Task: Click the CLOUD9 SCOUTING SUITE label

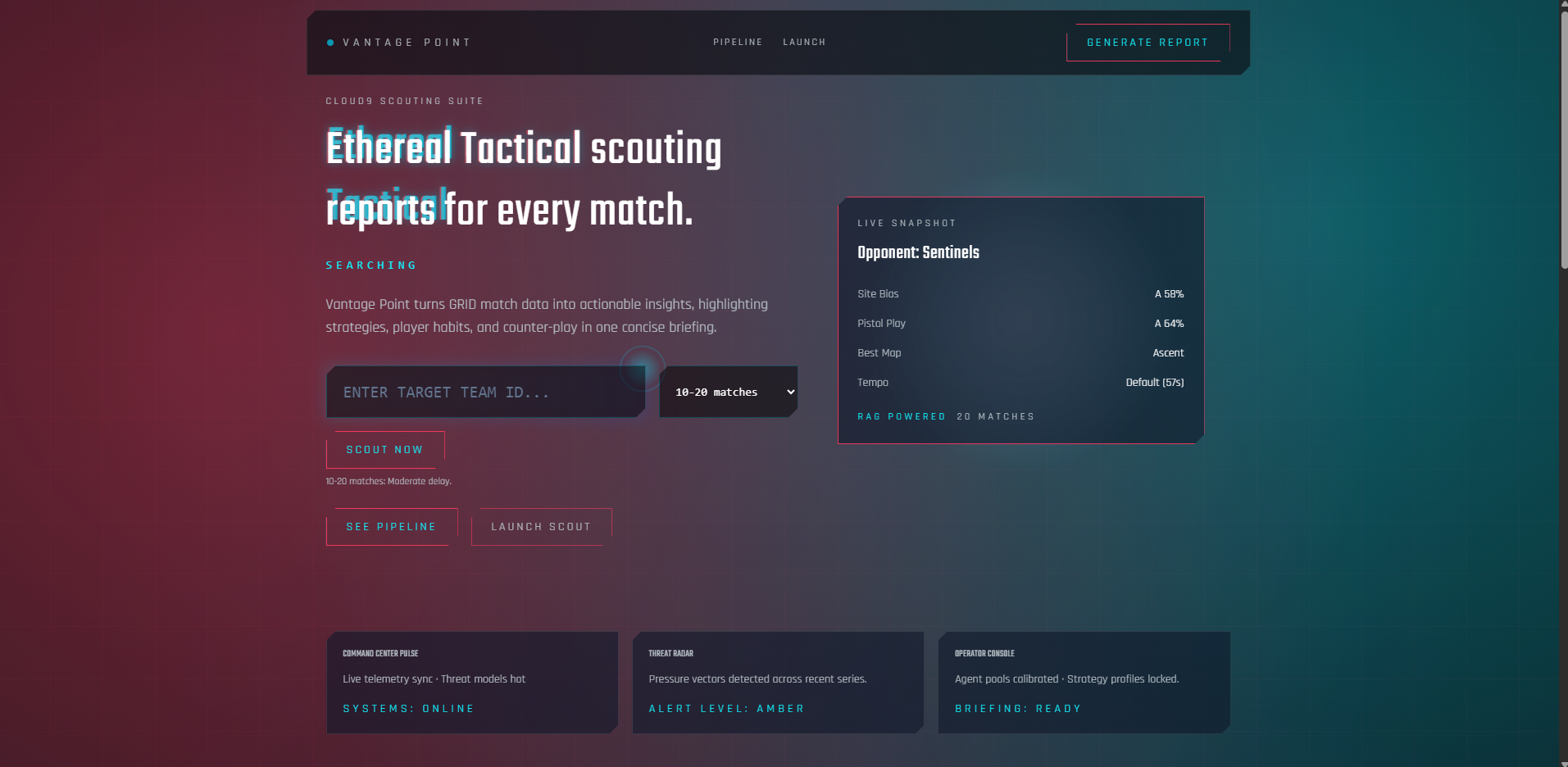Action: click(404, 102)
